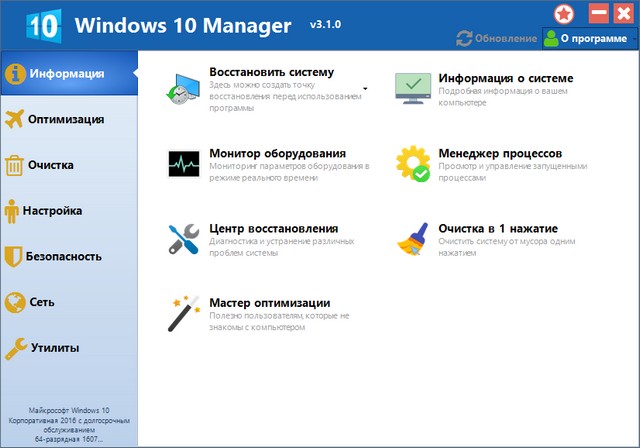Switch to the Сеть section

[x=69, y=302]
